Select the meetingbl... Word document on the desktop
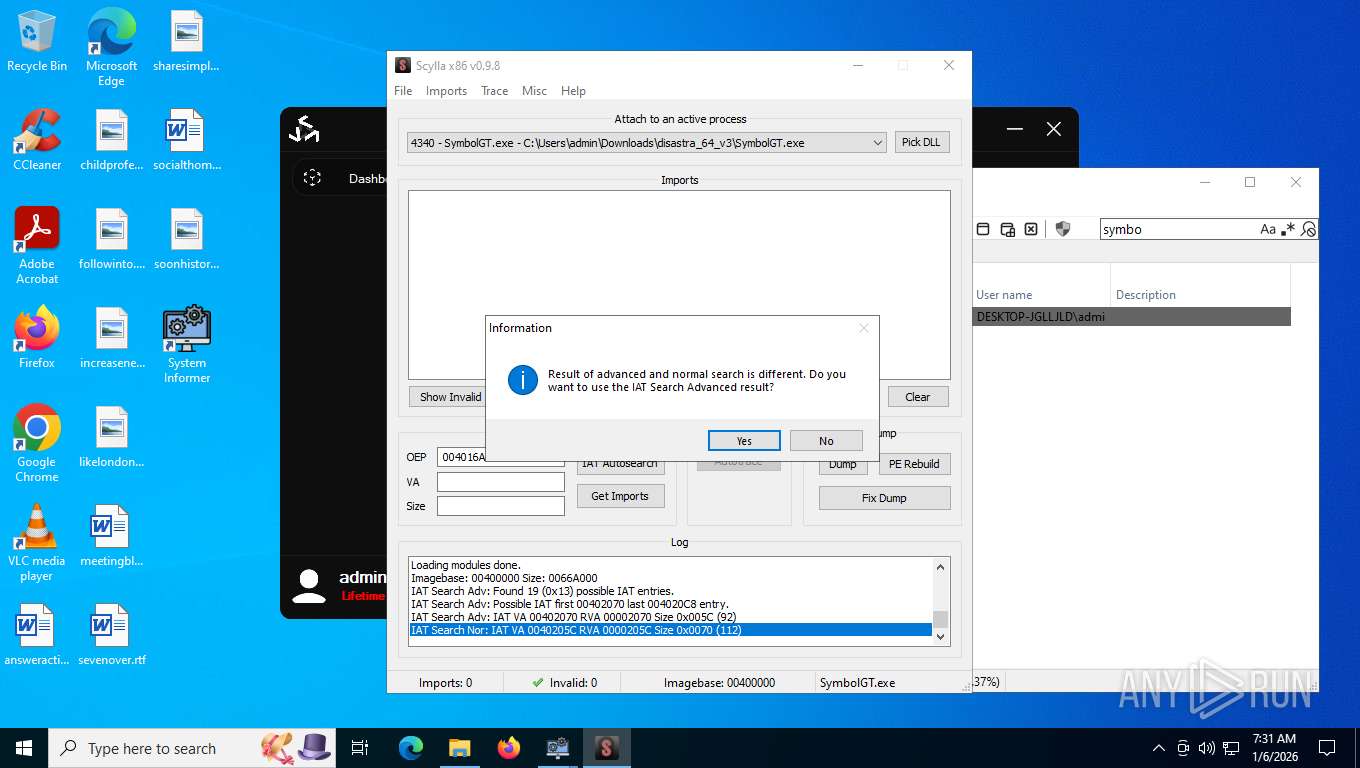Image resolution: width=1360 pixels, height=768 pixels. [111, 536]
